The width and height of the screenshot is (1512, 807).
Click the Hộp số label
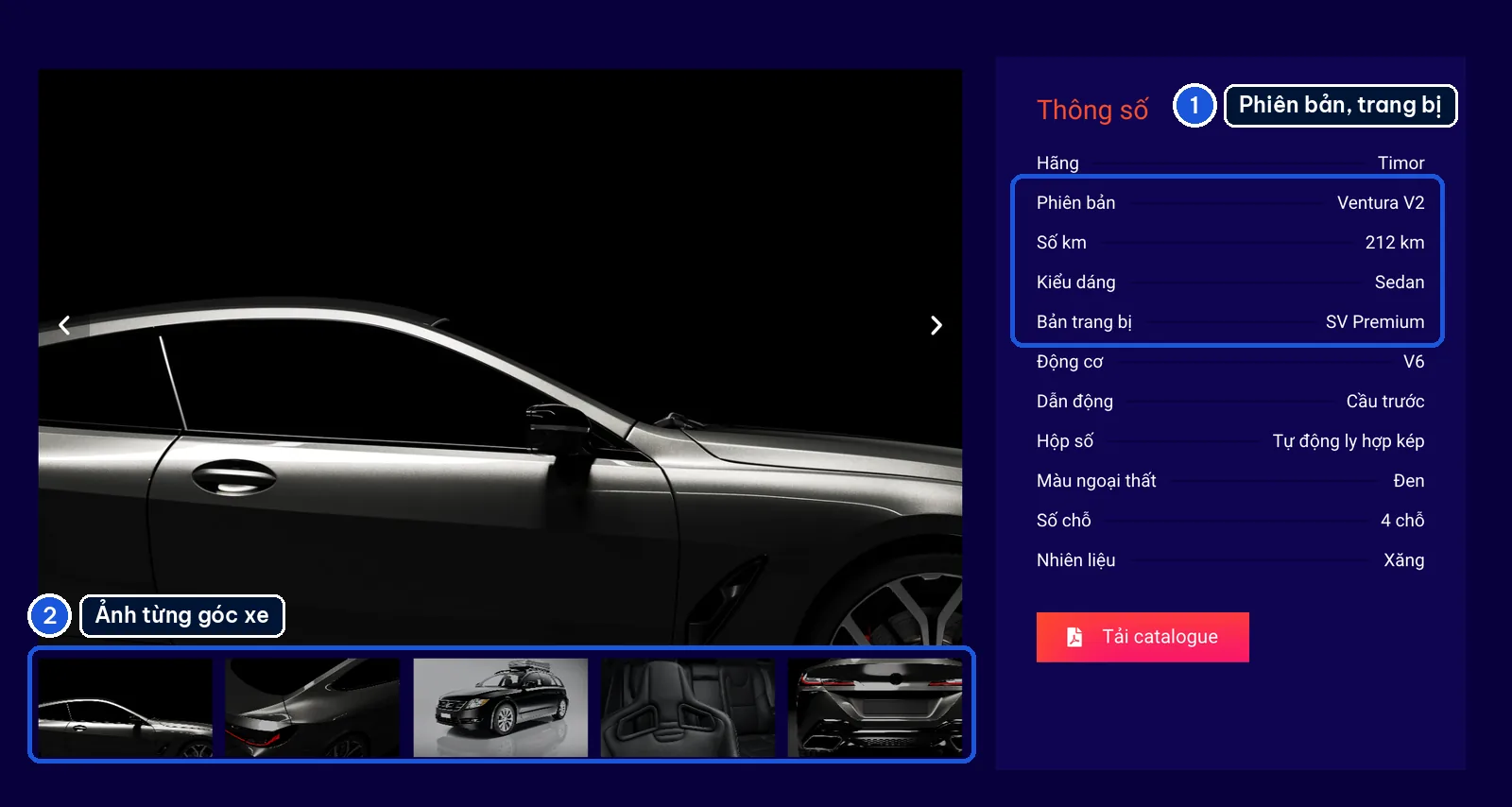(x=1065, y=440)
